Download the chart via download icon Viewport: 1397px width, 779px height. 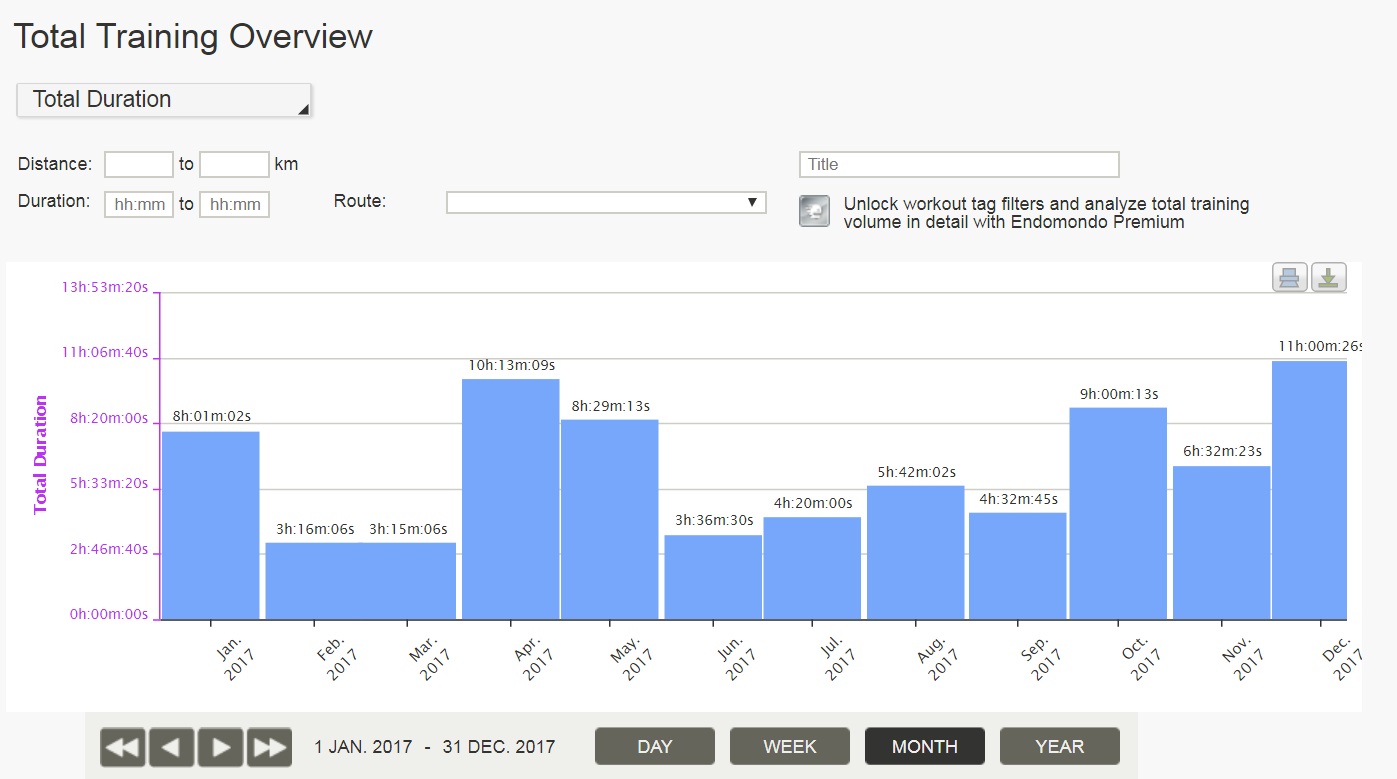1329,277
